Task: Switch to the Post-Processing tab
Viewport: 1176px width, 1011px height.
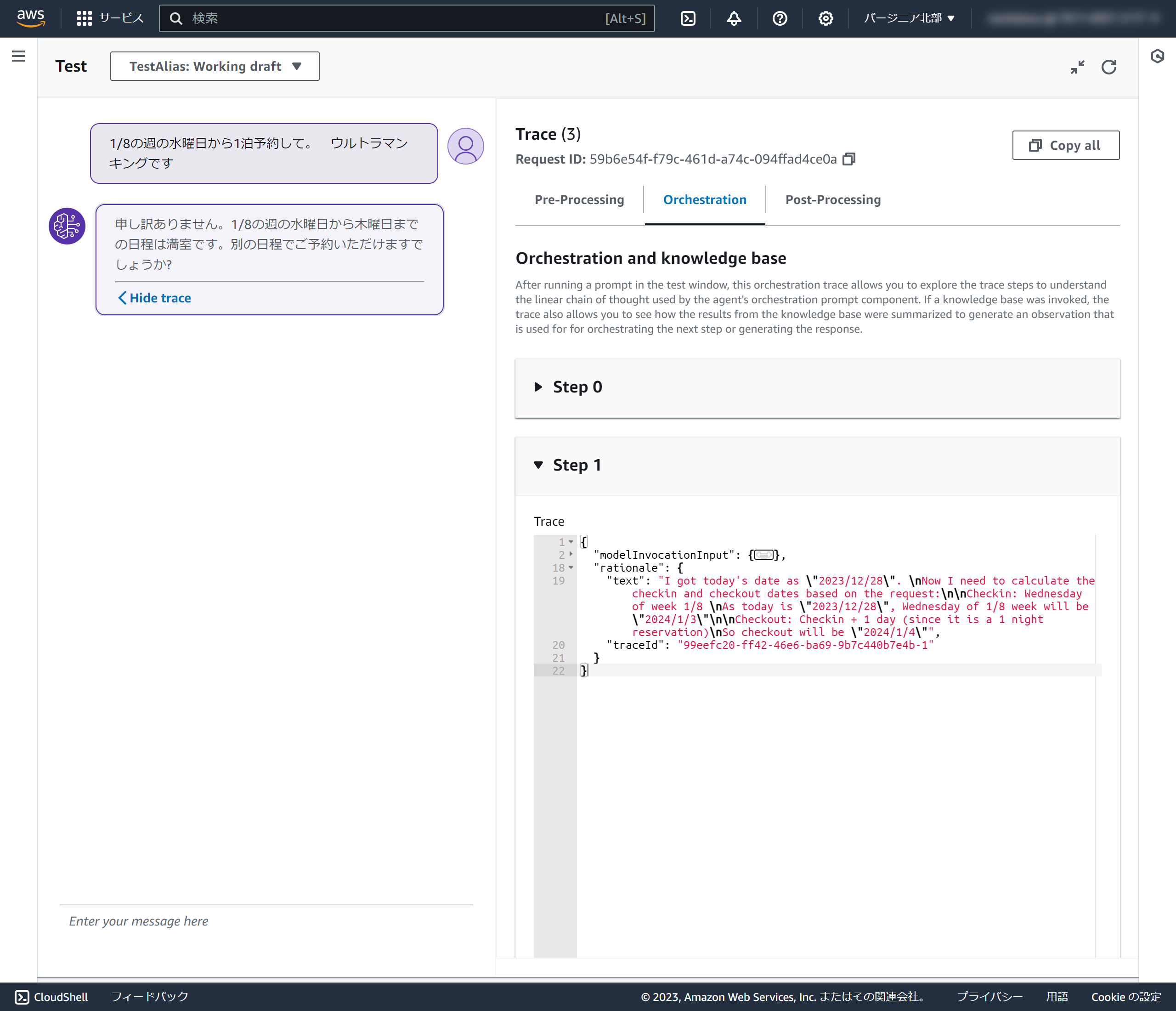Action: pos(833,200)
